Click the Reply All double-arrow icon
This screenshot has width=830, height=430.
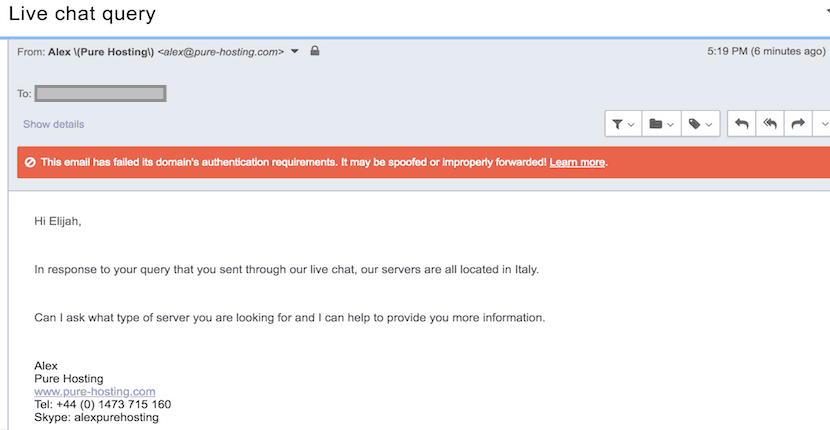(x=770, y=124)
